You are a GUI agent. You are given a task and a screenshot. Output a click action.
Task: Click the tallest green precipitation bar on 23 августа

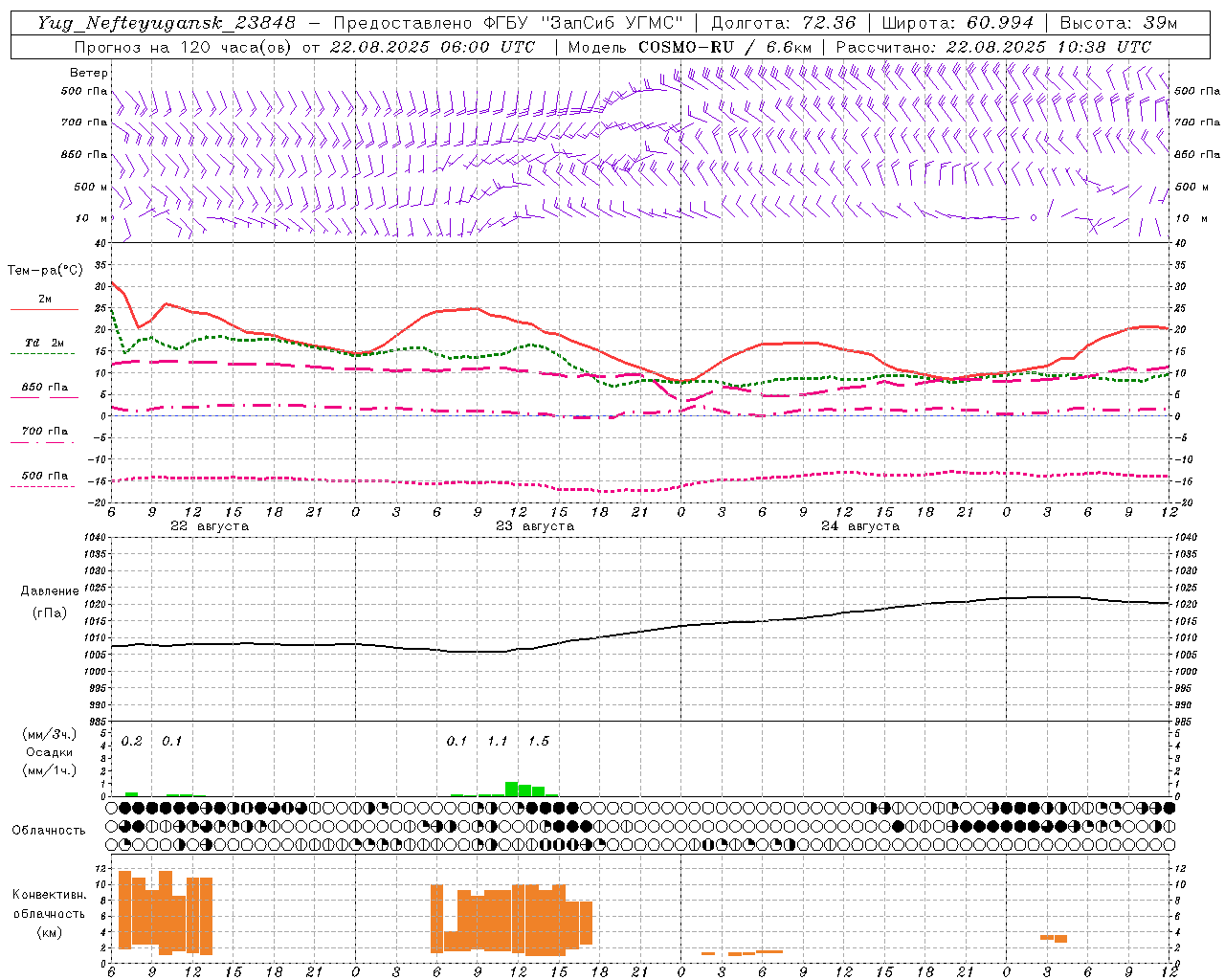click(x=512, y=789)
